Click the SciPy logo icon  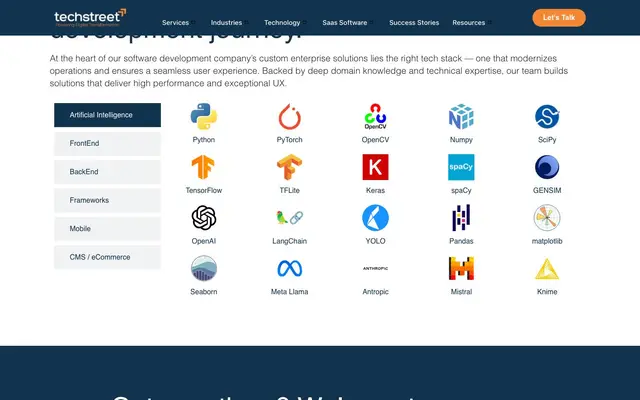click(547, 116)
